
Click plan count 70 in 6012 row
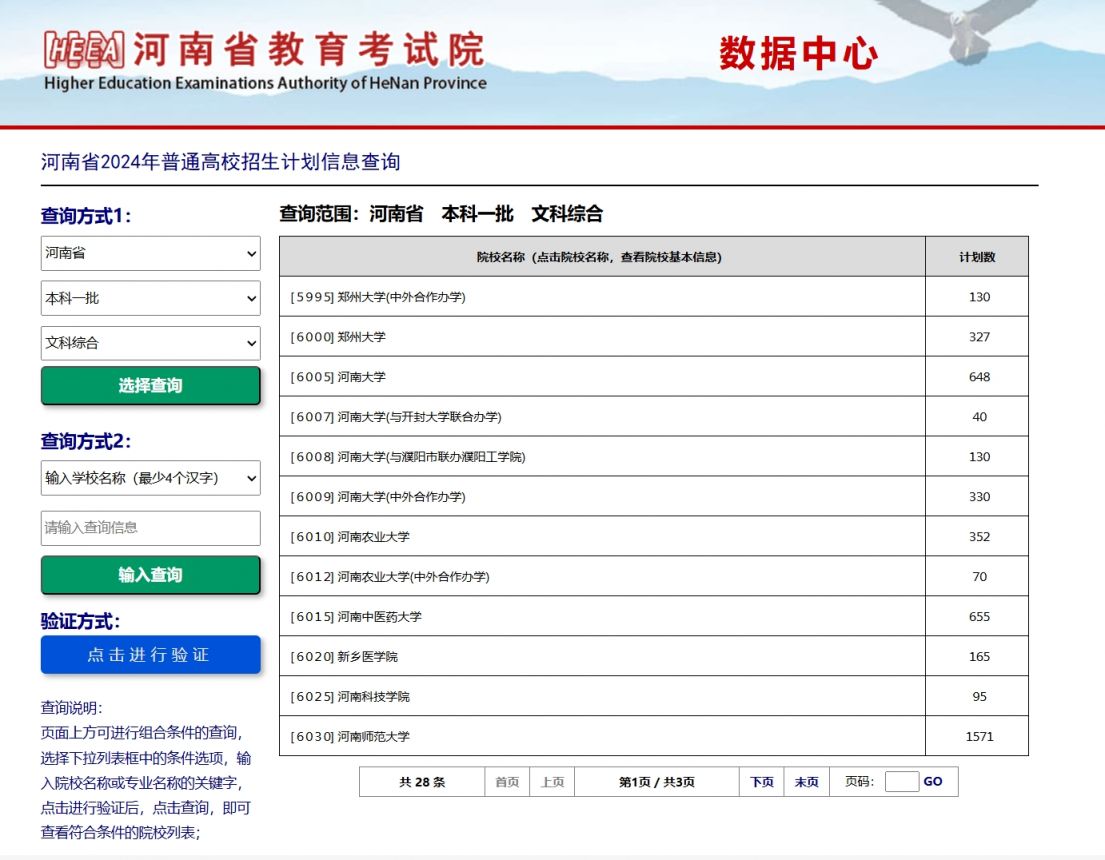[980, 577]
